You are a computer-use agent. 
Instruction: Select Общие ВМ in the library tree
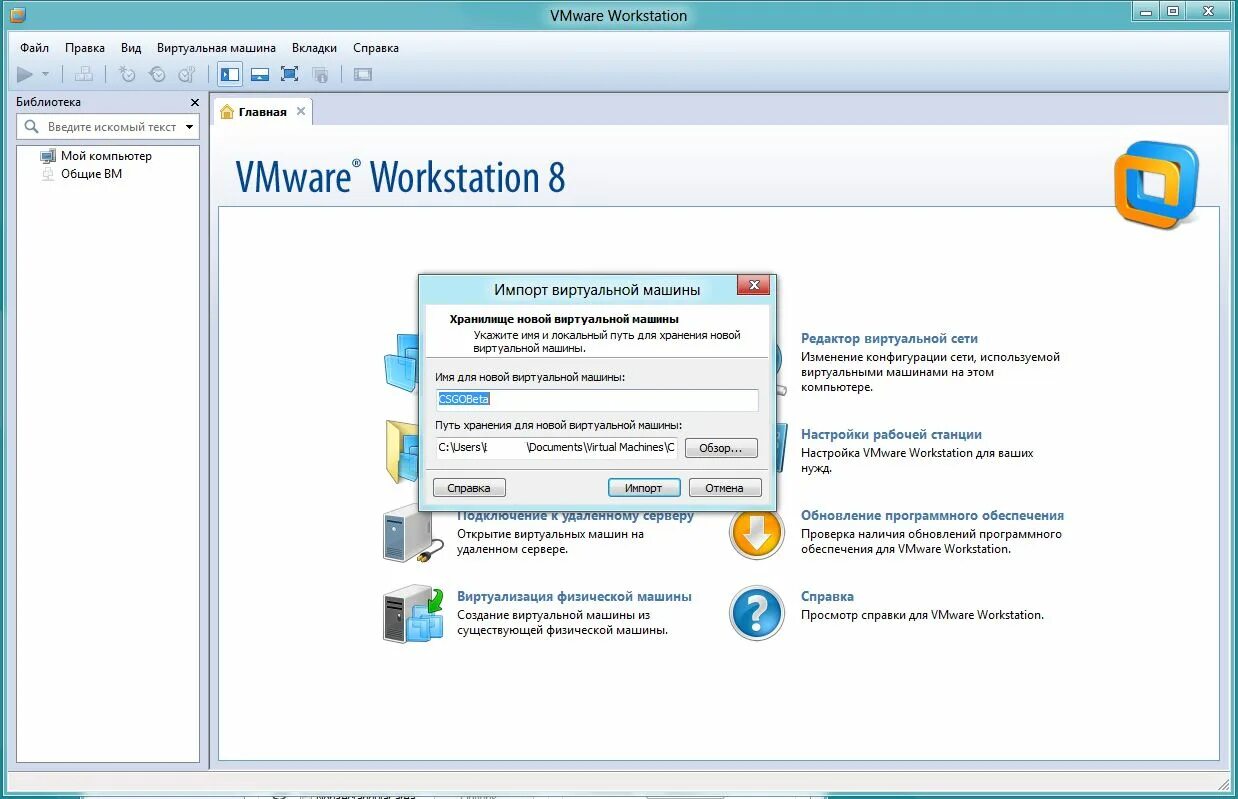tap(91, 174)
